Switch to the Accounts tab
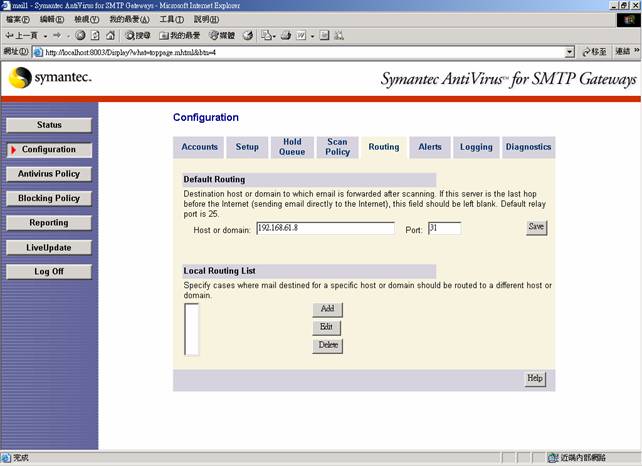The width and height of the screenshot is (642, 466). coord(199,147)
